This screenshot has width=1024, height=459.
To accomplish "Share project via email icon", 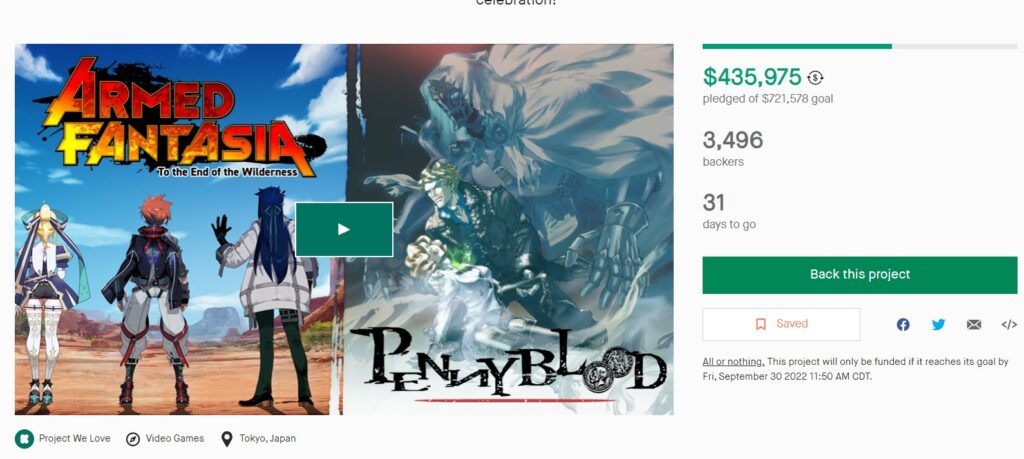I will (x=974, y=324).
